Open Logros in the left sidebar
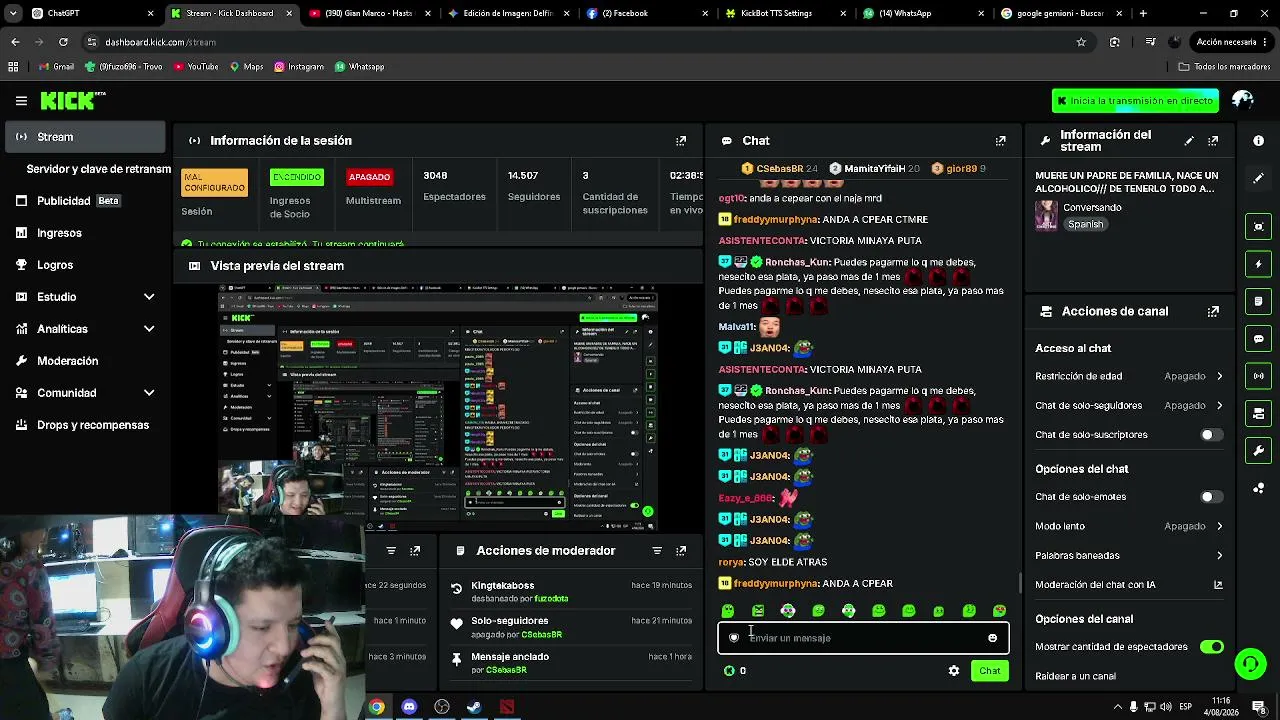Image resolution: width=1280 pixels, height=720 pixels. point(86,265)
